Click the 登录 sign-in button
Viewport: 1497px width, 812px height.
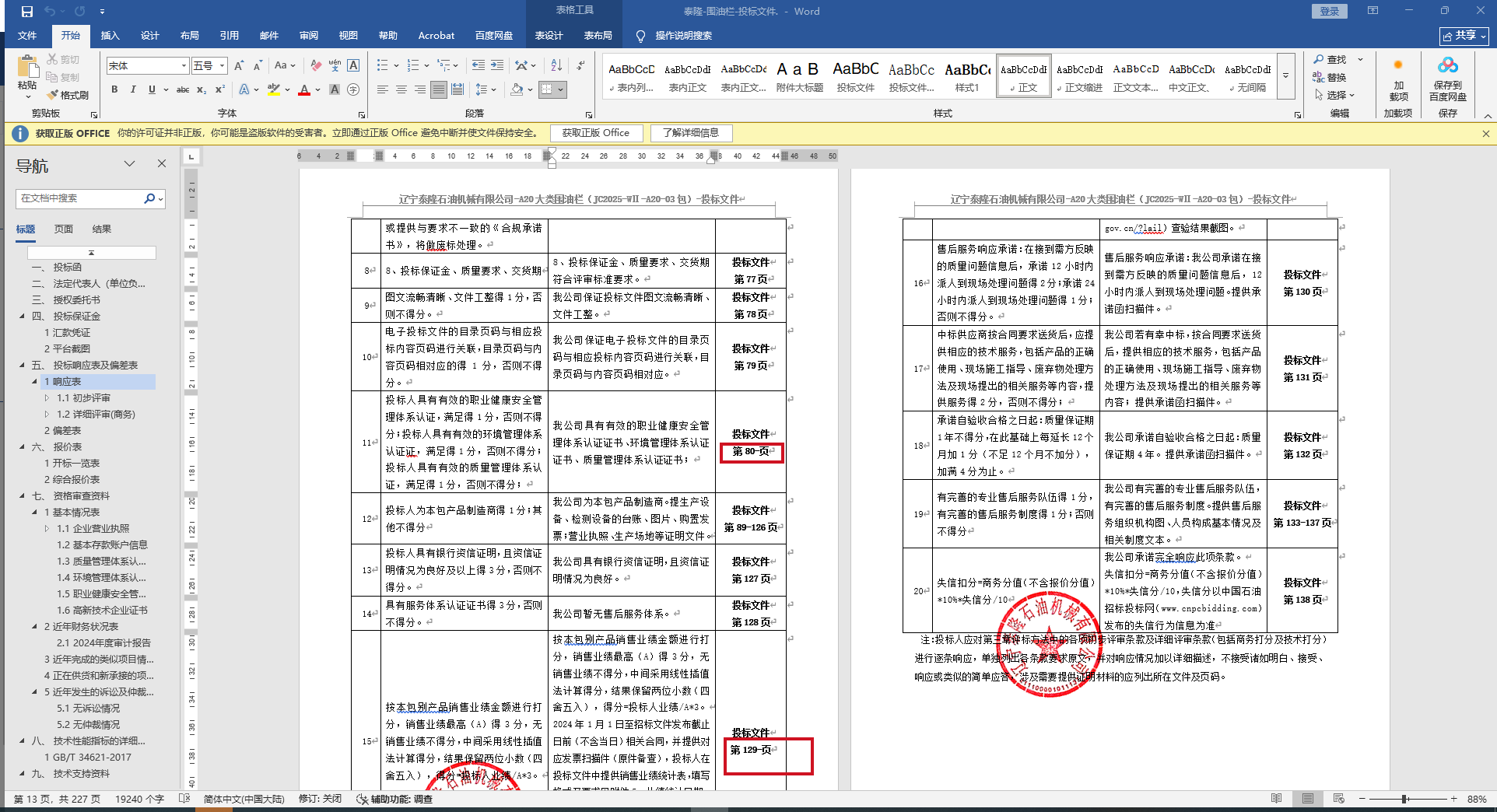tap(1330, 12)
